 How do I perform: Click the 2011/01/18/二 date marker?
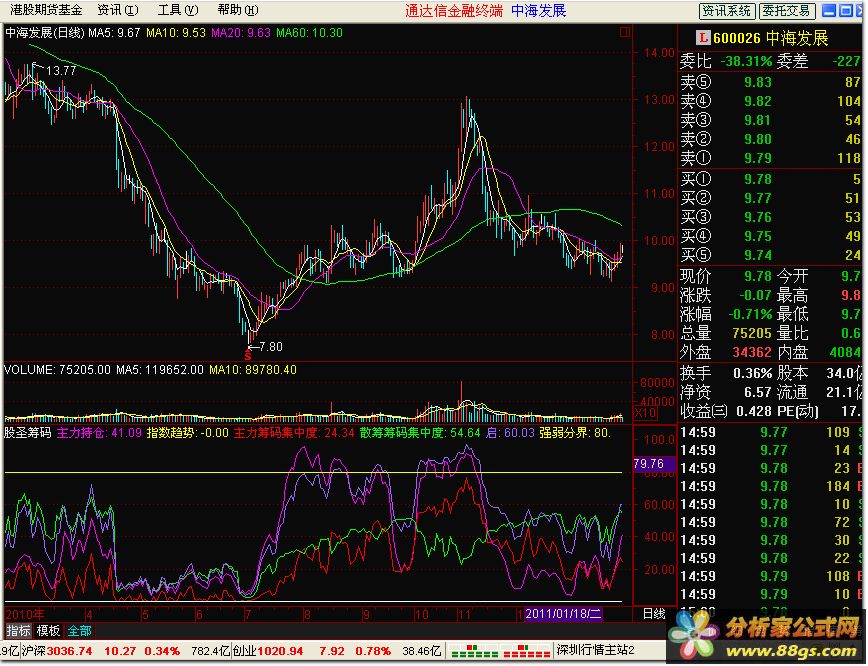coord(563,613)
